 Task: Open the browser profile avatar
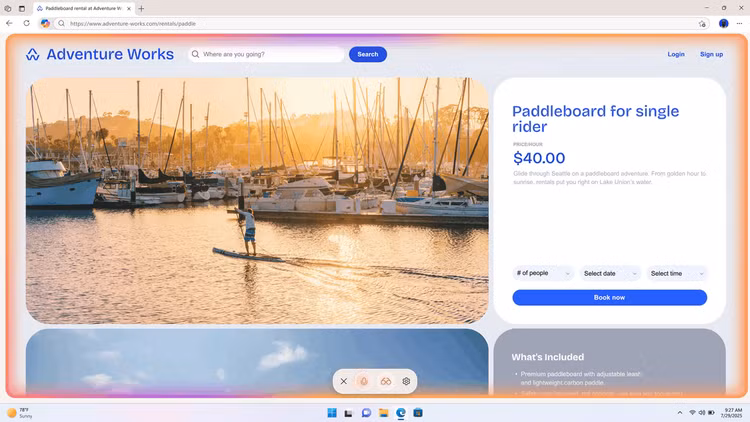723,23
